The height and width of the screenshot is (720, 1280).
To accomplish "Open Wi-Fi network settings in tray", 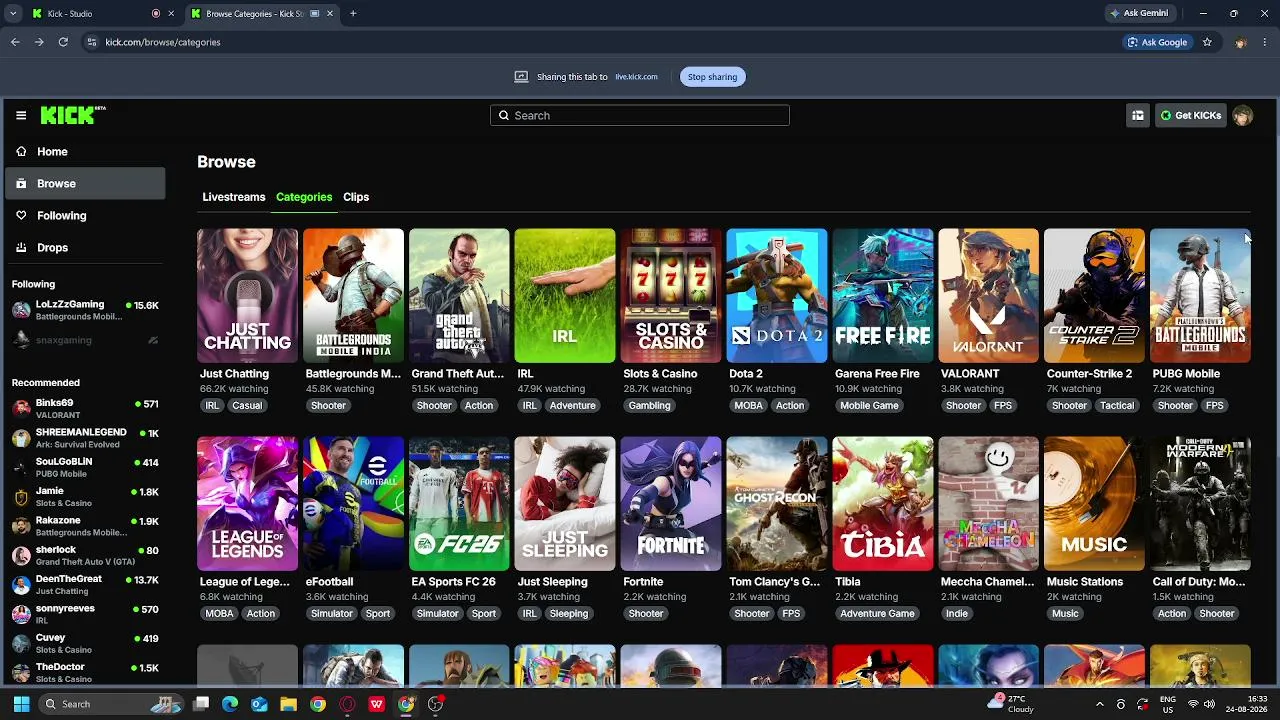I will [1193, 704].
